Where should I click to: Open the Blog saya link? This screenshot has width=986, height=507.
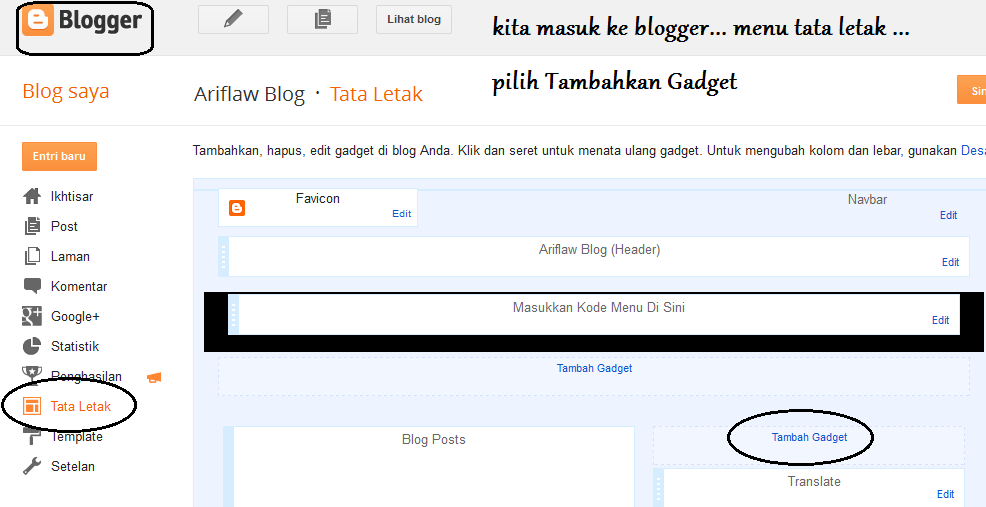(65, 91)
